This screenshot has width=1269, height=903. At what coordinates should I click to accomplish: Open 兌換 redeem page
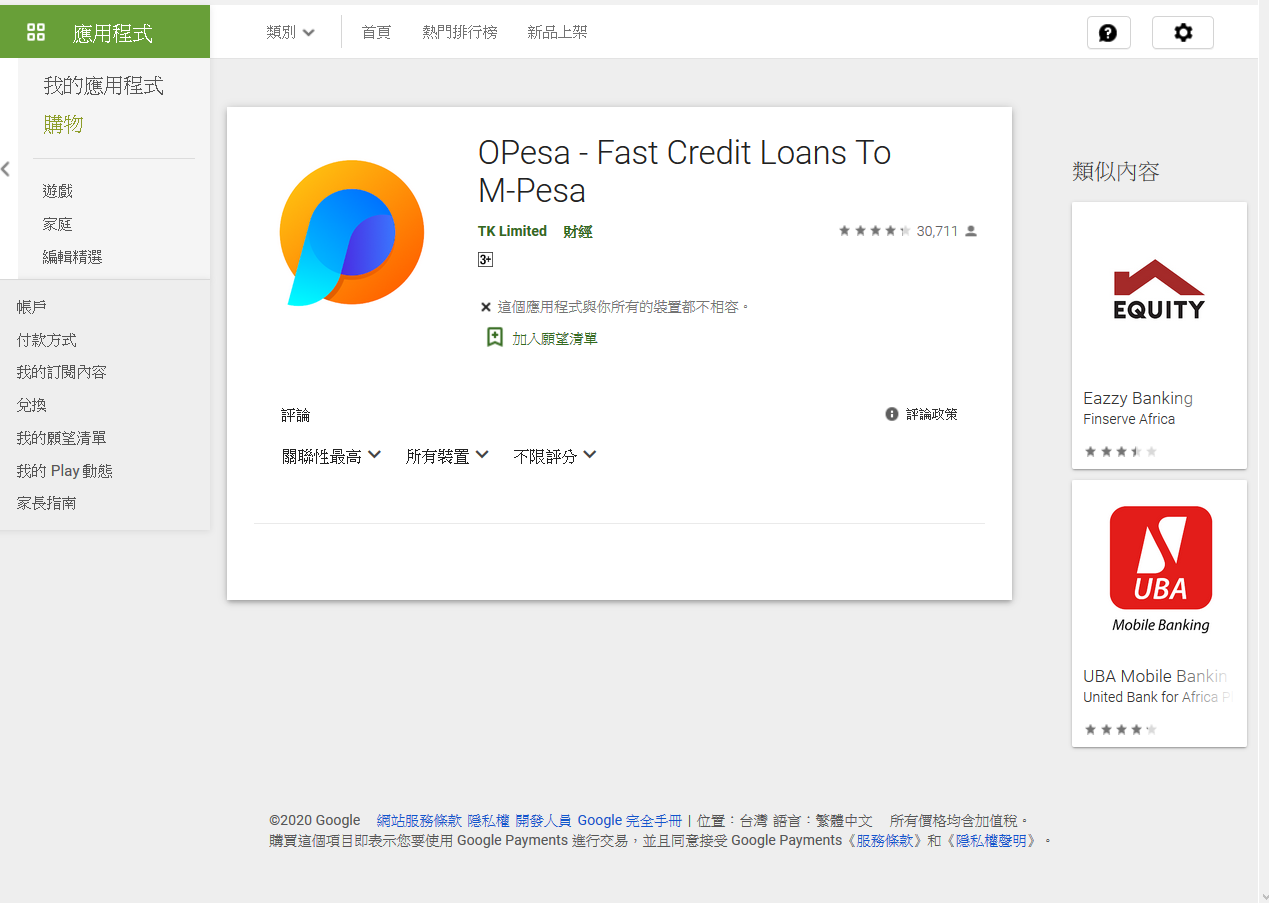(x=32, y=405)
